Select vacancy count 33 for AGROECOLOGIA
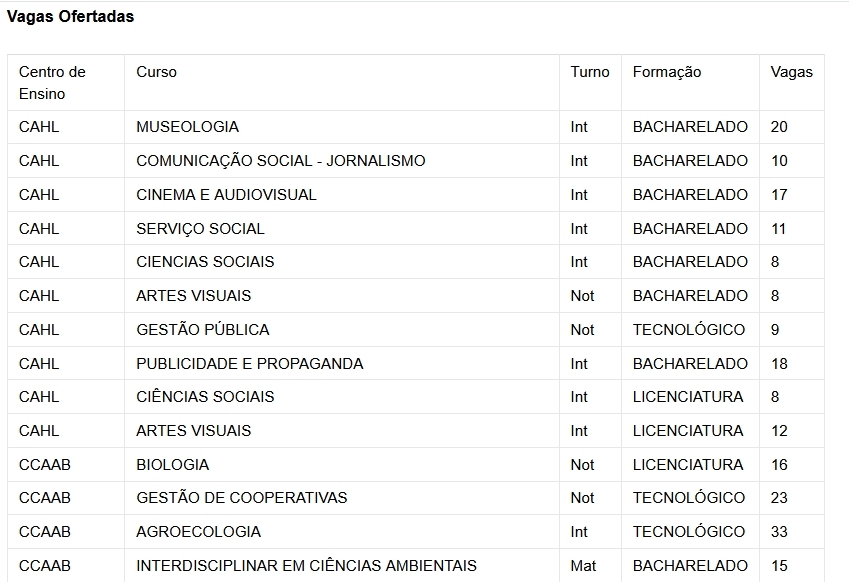The image size is (849, 582). point(779,532)
